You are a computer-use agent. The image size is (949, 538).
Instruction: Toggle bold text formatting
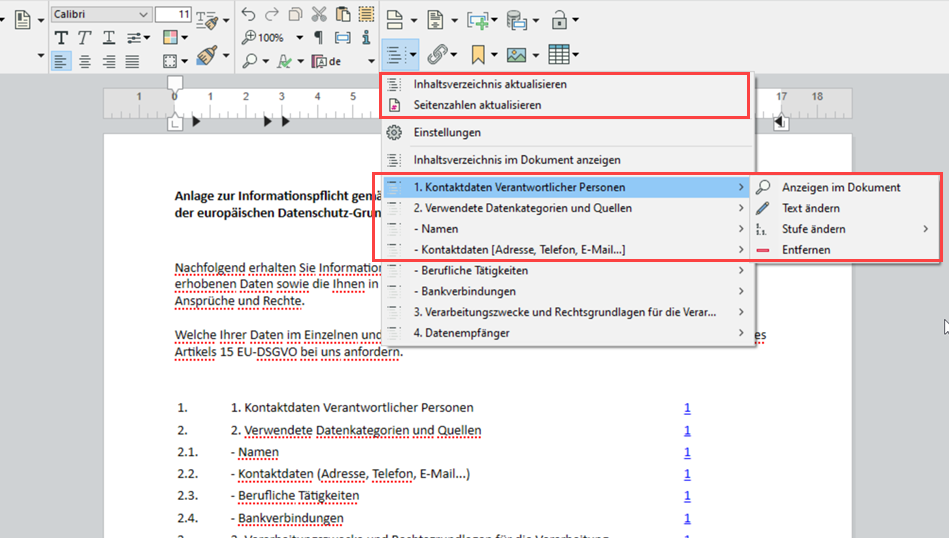[62, 38]
